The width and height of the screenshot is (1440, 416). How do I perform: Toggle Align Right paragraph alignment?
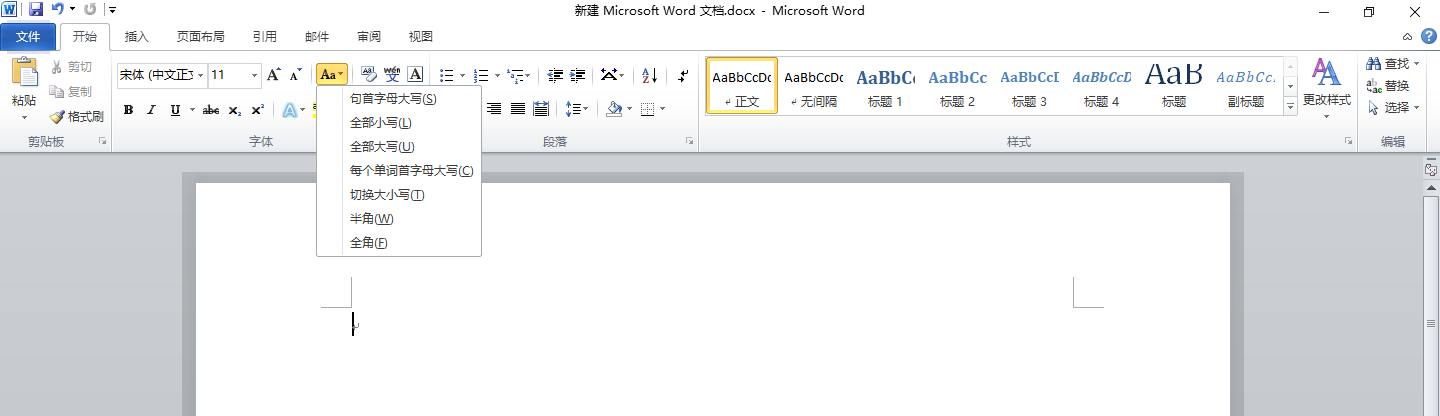pyautogui.click(x=493, y=109)
